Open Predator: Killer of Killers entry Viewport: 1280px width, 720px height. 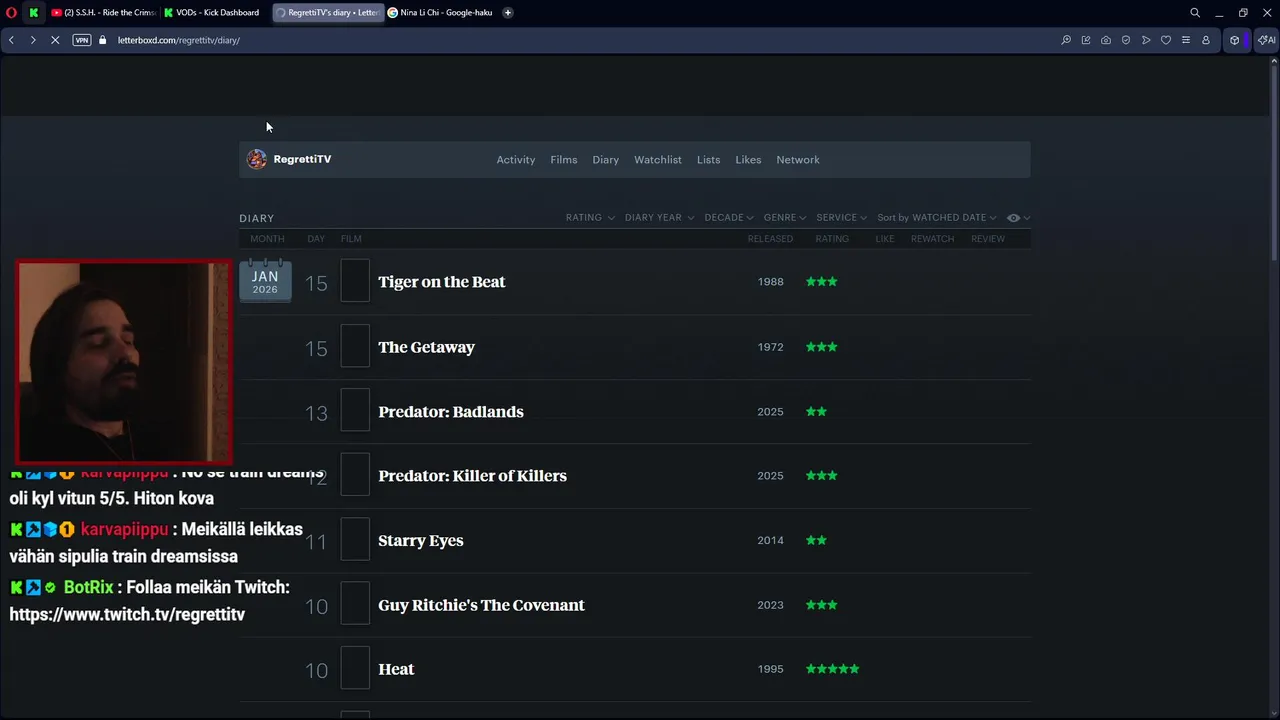click(x=473, y=476)
